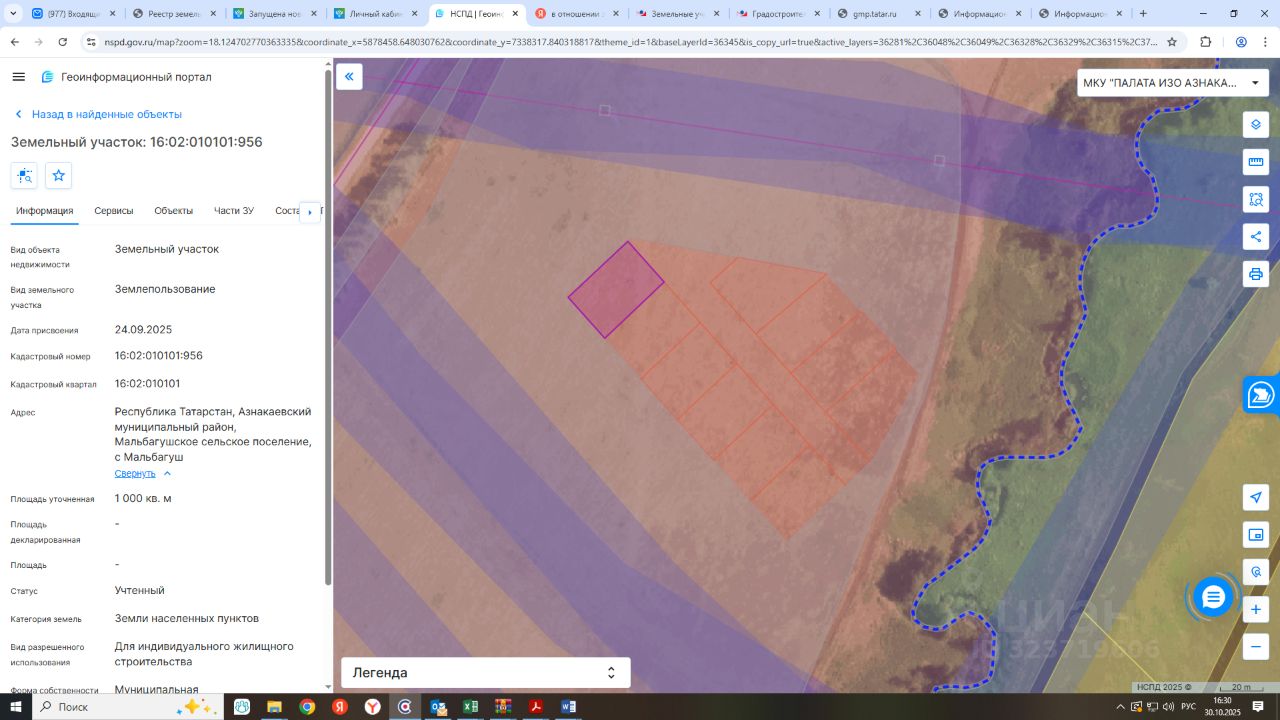Open the browser three-dot menu
Screen dimensions: 1280x720
(x=1264, y=43)
